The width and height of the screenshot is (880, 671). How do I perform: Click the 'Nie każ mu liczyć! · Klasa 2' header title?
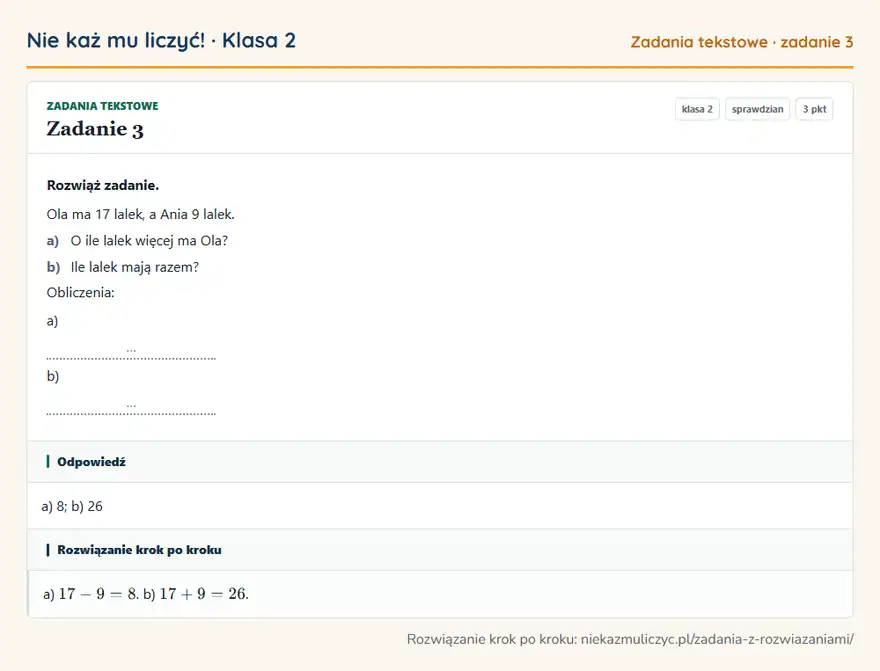pyautogui.click(x=161, y=40)
